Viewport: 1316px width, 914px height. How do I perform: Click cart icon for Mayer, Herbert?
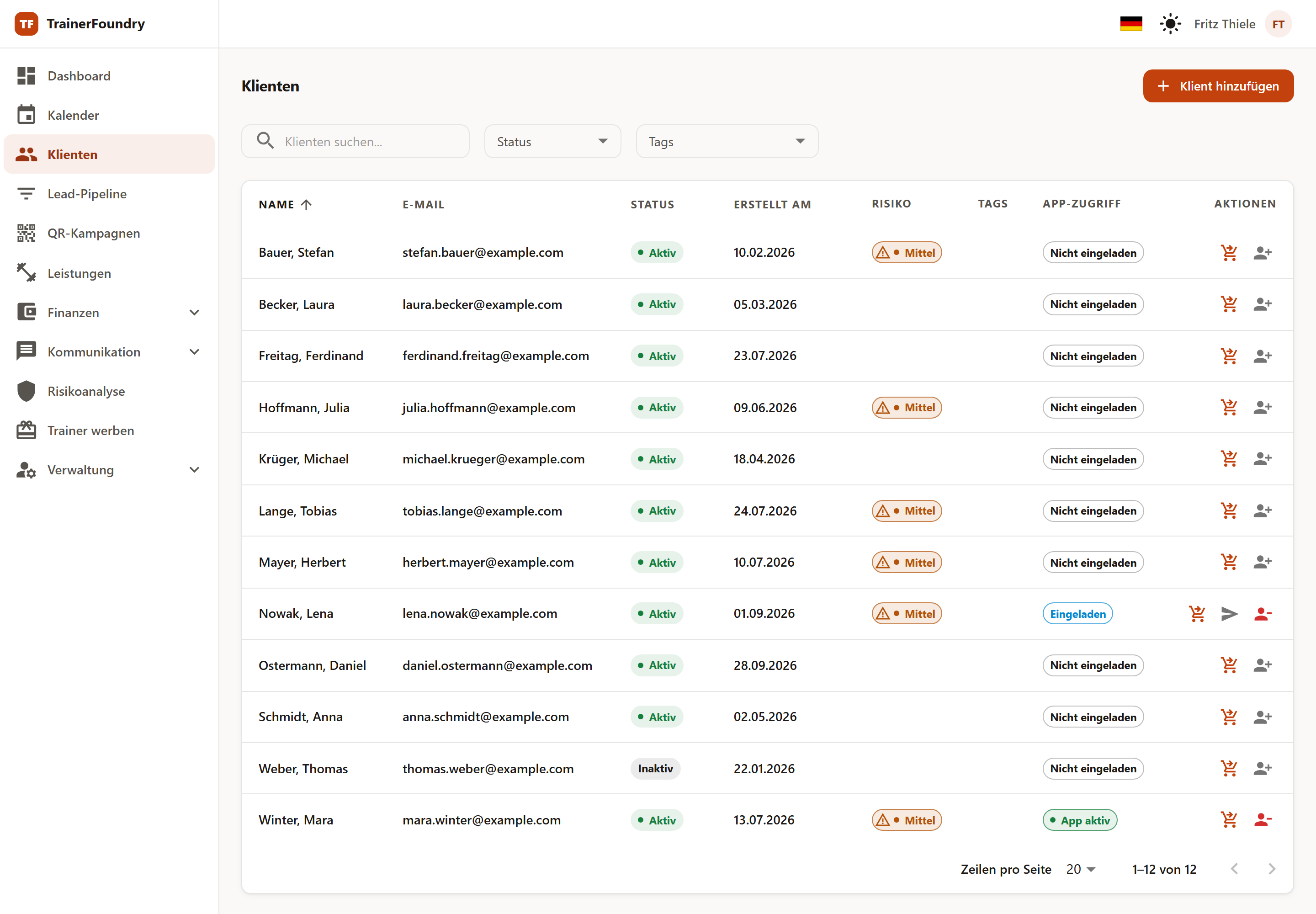[1228, 563]
